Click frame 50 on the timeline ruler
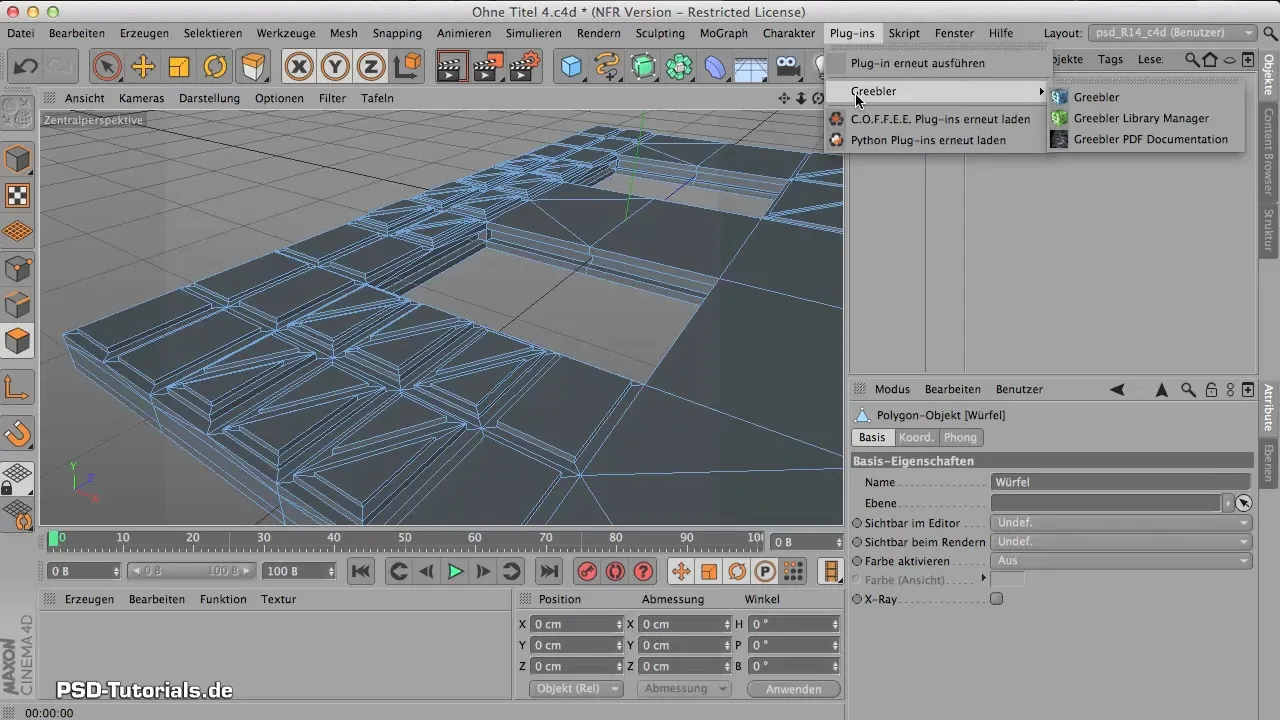Screen dimensions: 1280x720 (x=405, y=539)
